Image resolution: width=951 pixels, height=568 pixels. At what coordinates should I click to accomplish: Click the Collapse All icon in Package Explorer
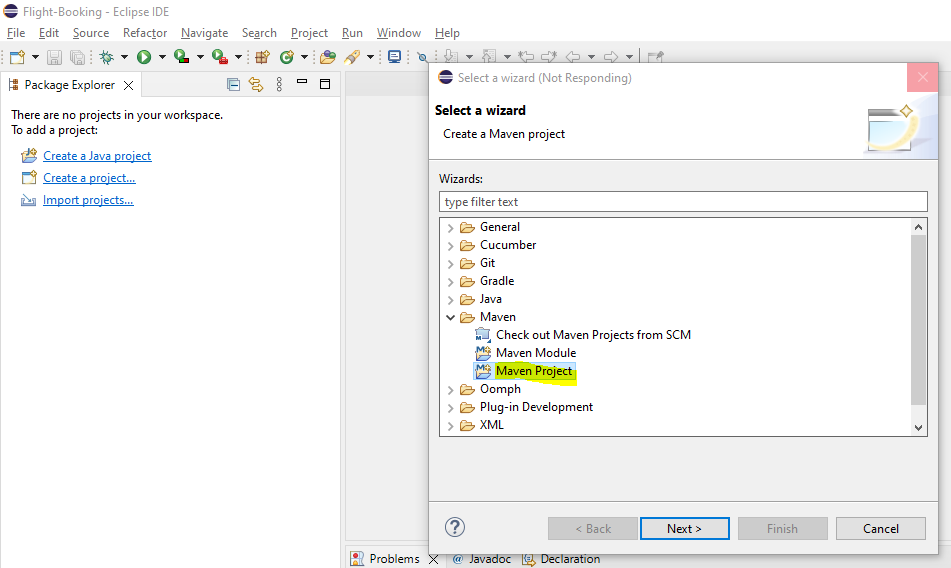(x=234, y=84)
